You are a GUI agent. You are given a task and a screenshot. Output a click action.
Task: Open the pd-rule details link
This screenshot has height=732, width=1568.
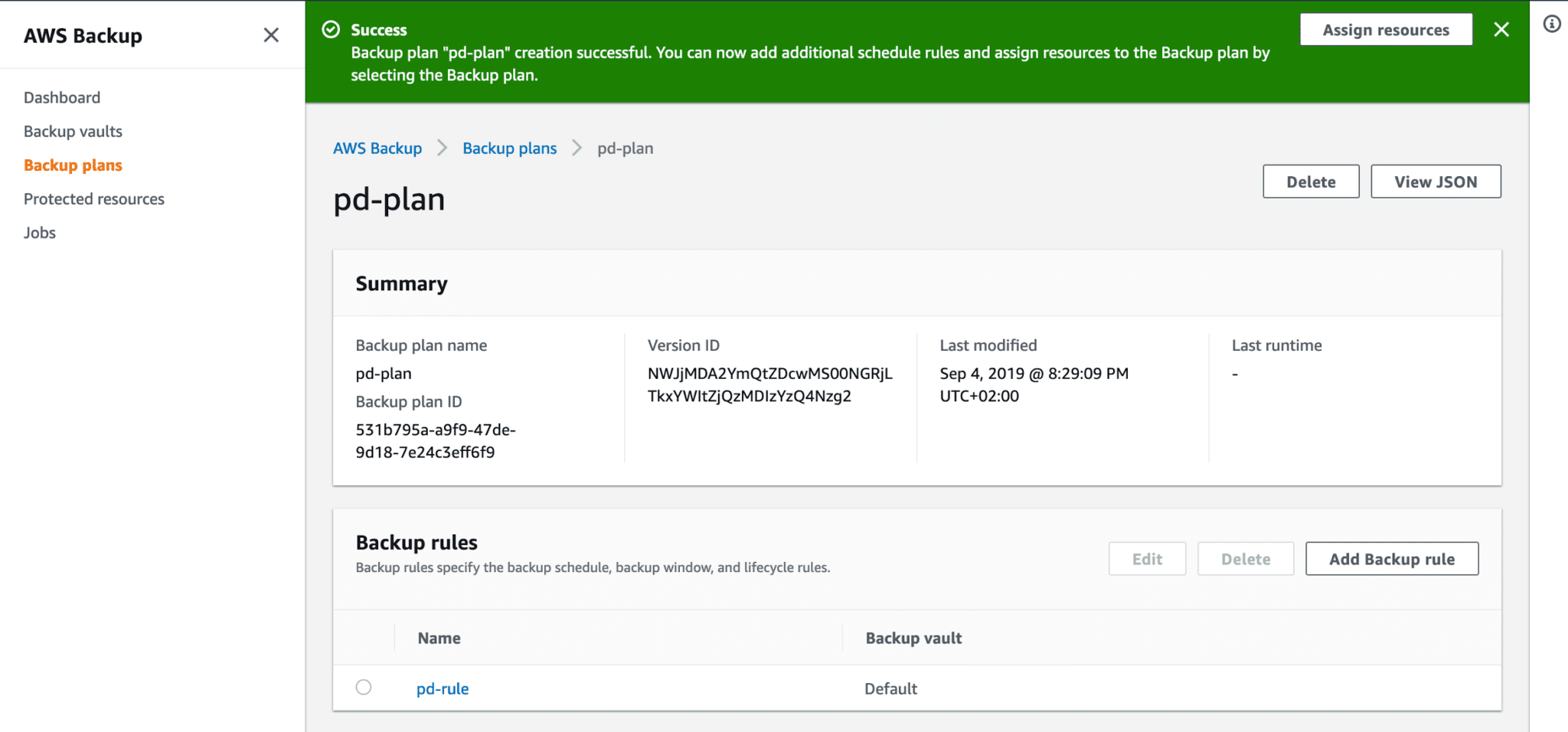443,688
